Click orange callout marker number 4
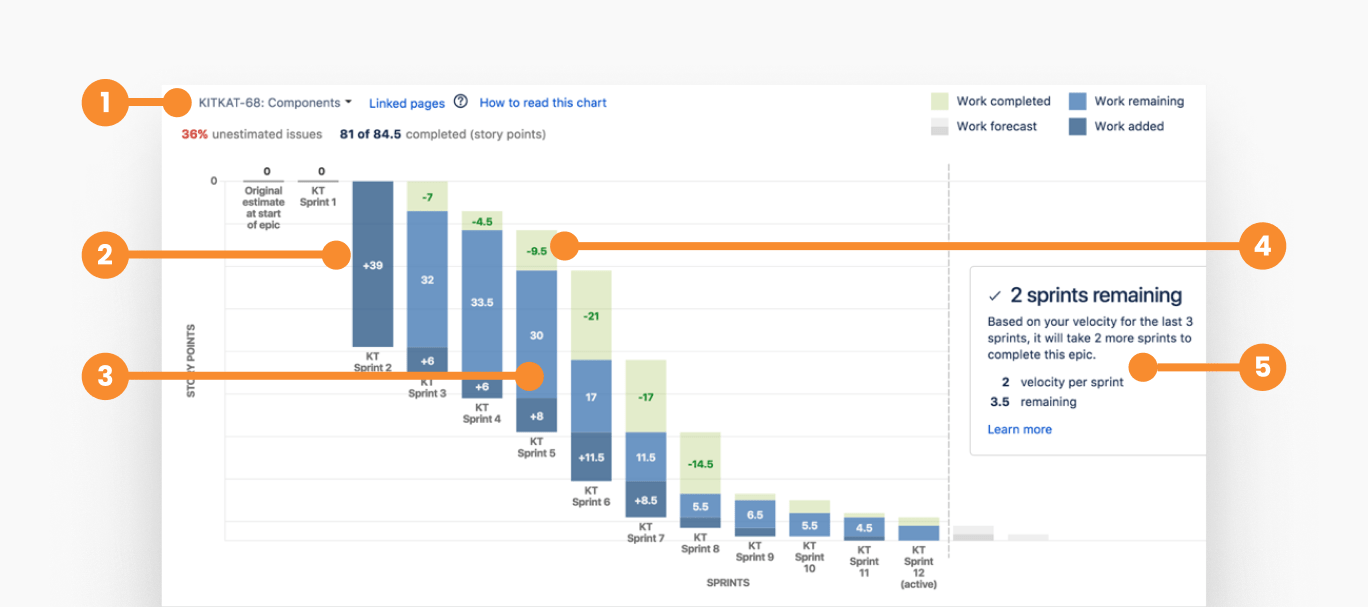Screen dimensions: 1368x607 tap(1262, 246)
